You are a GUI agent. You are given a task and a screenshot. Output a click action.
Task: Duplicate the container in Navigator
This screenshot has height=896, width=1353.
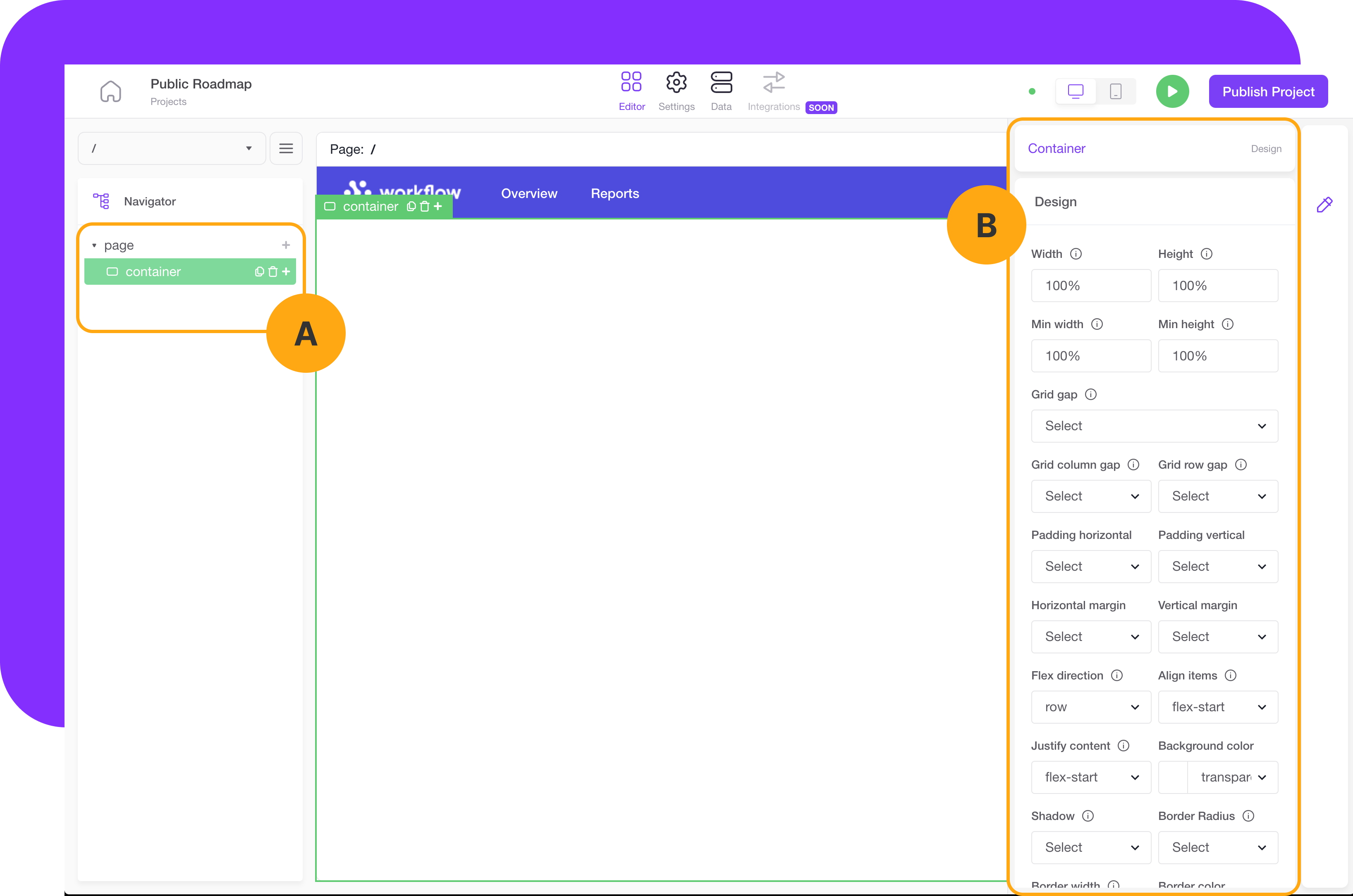[260, 272]
